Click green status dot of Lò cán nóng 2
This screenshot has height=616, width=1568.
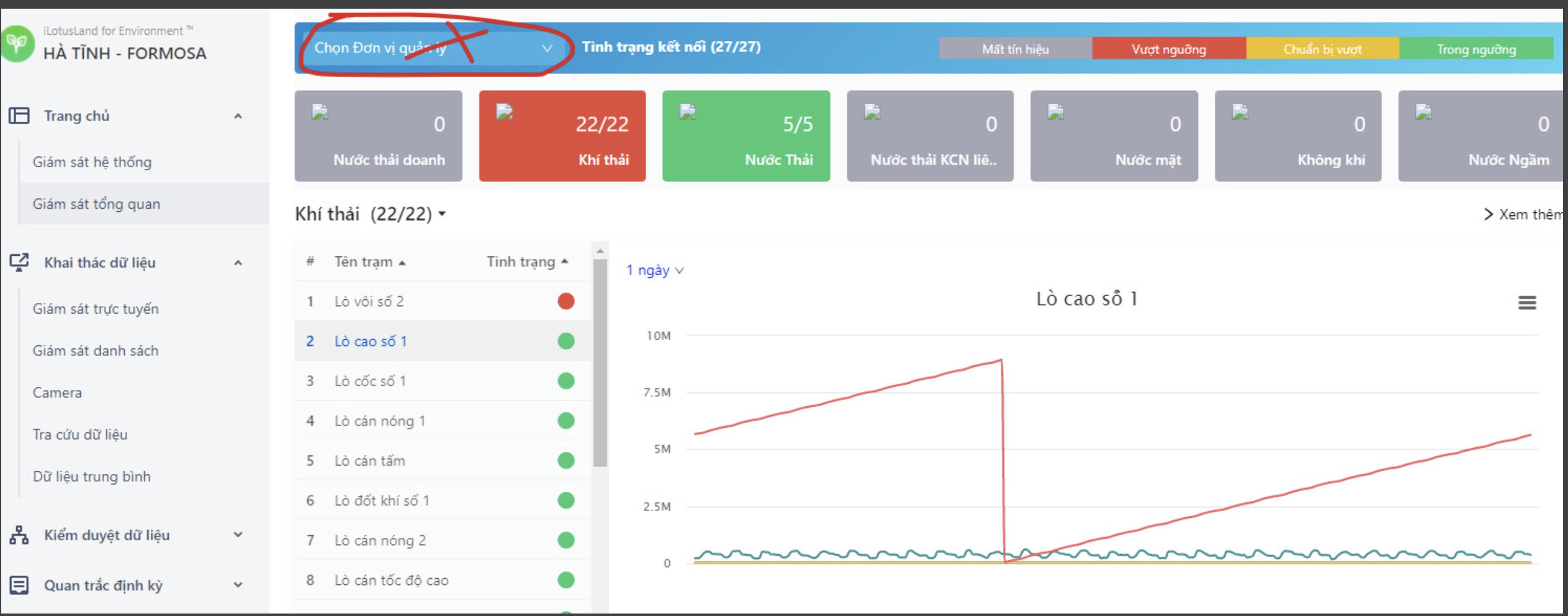[x=565, y=540]
